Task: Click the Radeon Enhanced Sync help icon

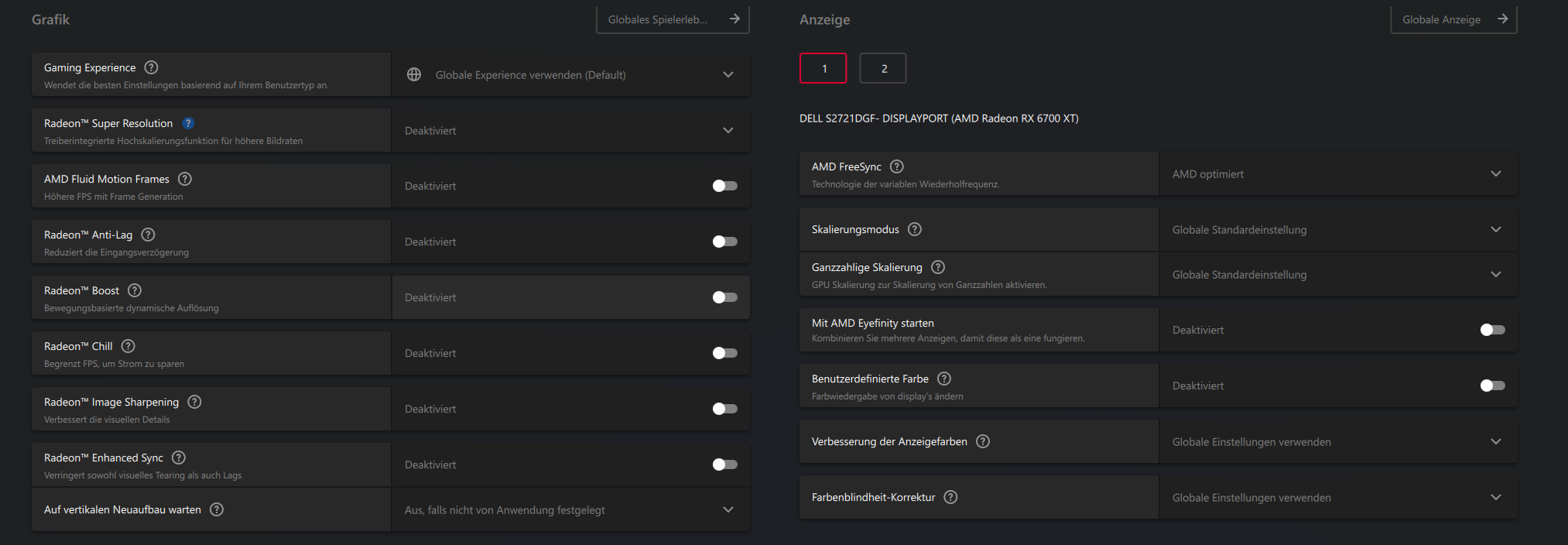Action: pos(179,458)
